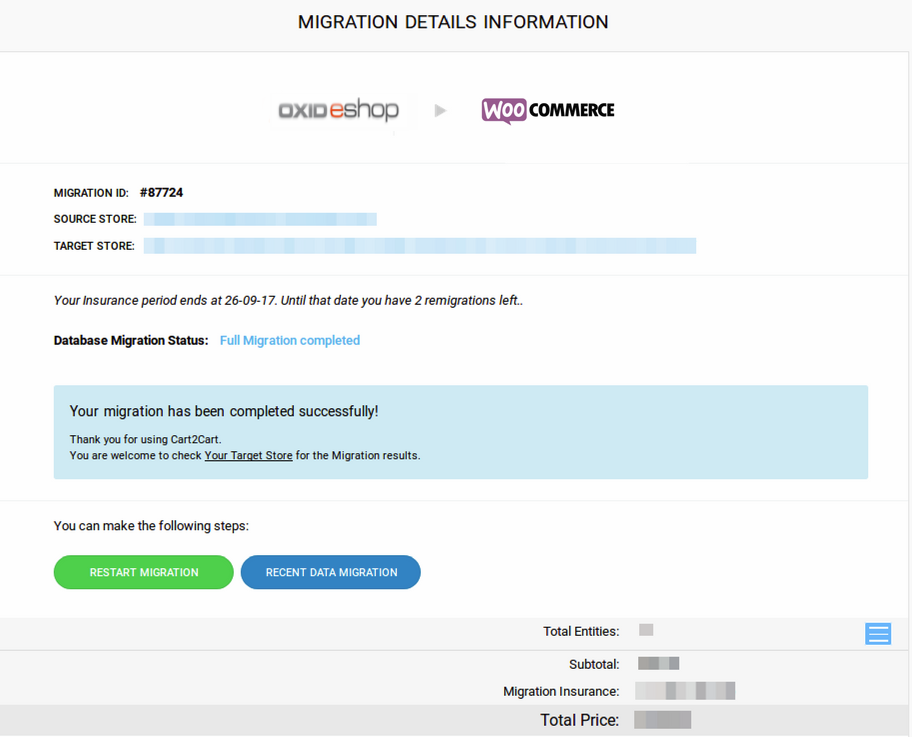The height and width of the screenshot is (737, 913).
Task: Click the insurance period ends notice text
Action: click(288, 300)
